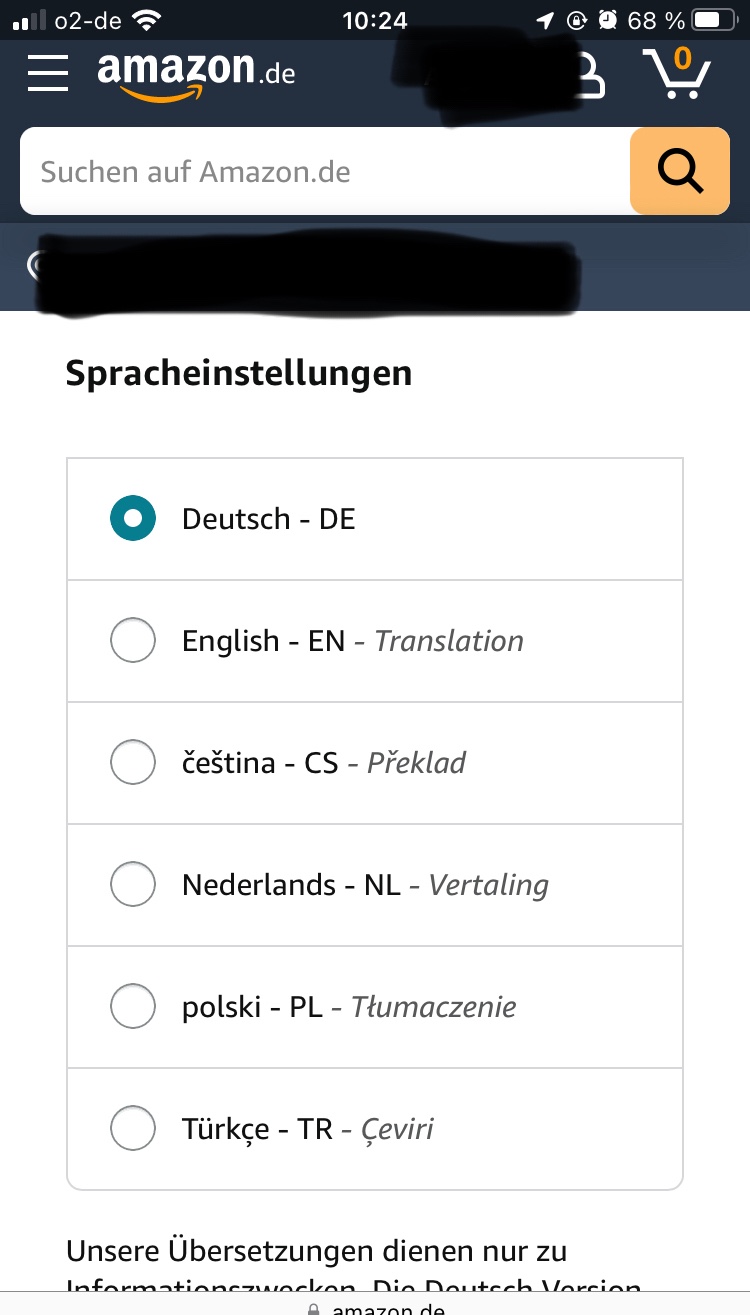Select the Nederlands - NL radio option
The image size is (750, 1315).
click(133, 885)
